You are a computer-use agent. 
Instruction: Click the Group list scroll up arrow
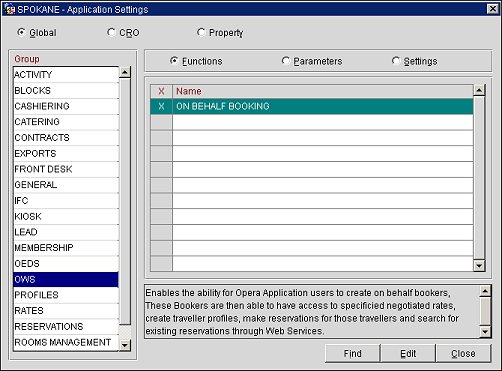click(125, 72)
